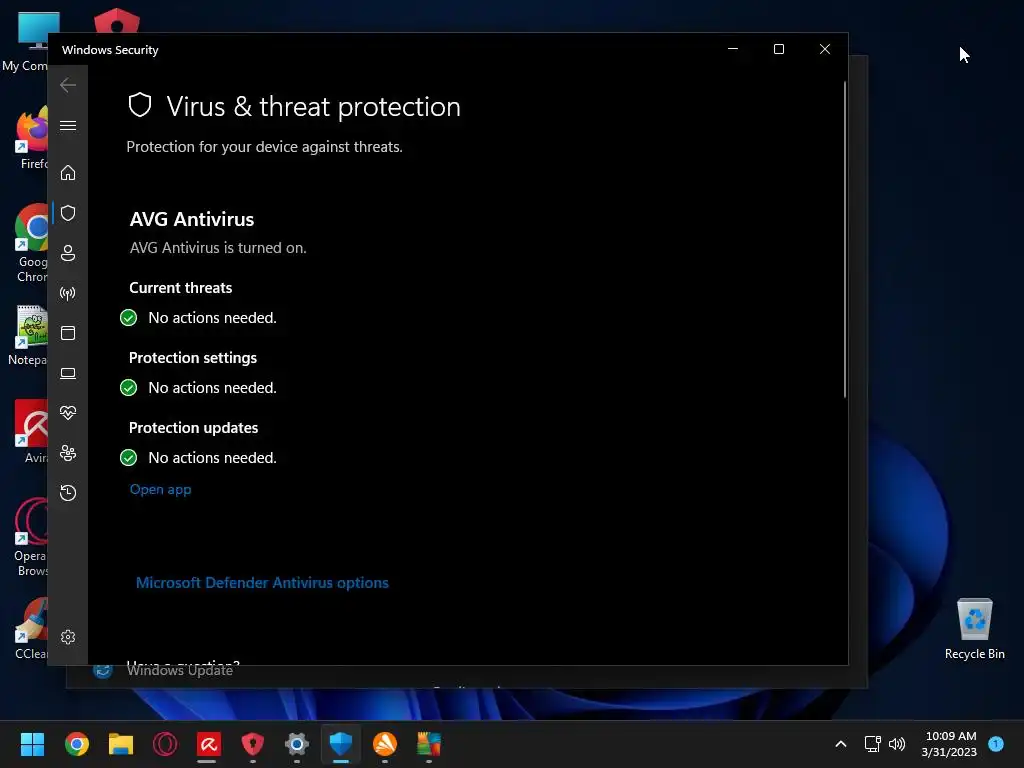Go to Home in the sidebar

[x=68, y=173]
